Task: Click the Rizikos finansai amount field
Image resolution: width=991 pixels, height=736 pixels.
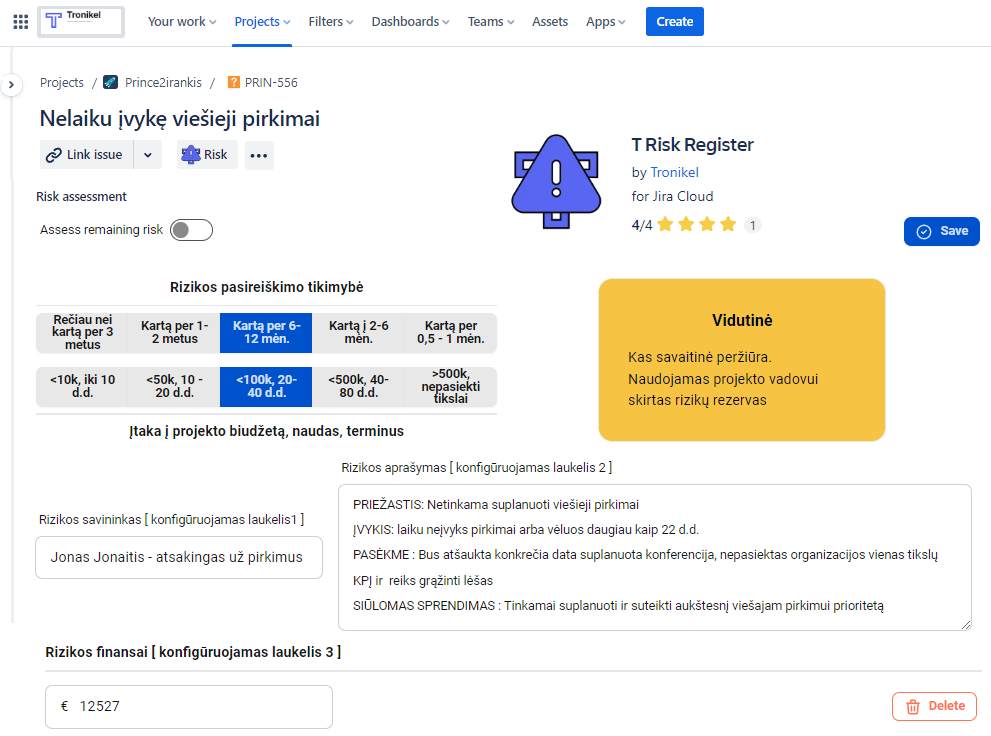Action: [x=188, y=707]
